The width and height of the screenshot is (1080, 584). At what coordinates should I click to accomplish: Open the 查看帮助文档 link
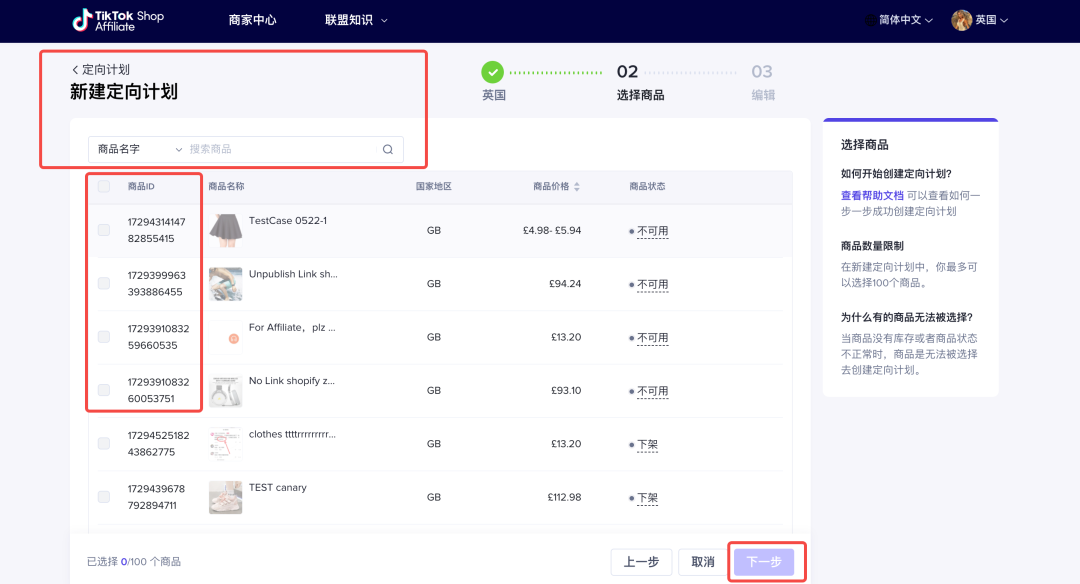coord(872,196)
